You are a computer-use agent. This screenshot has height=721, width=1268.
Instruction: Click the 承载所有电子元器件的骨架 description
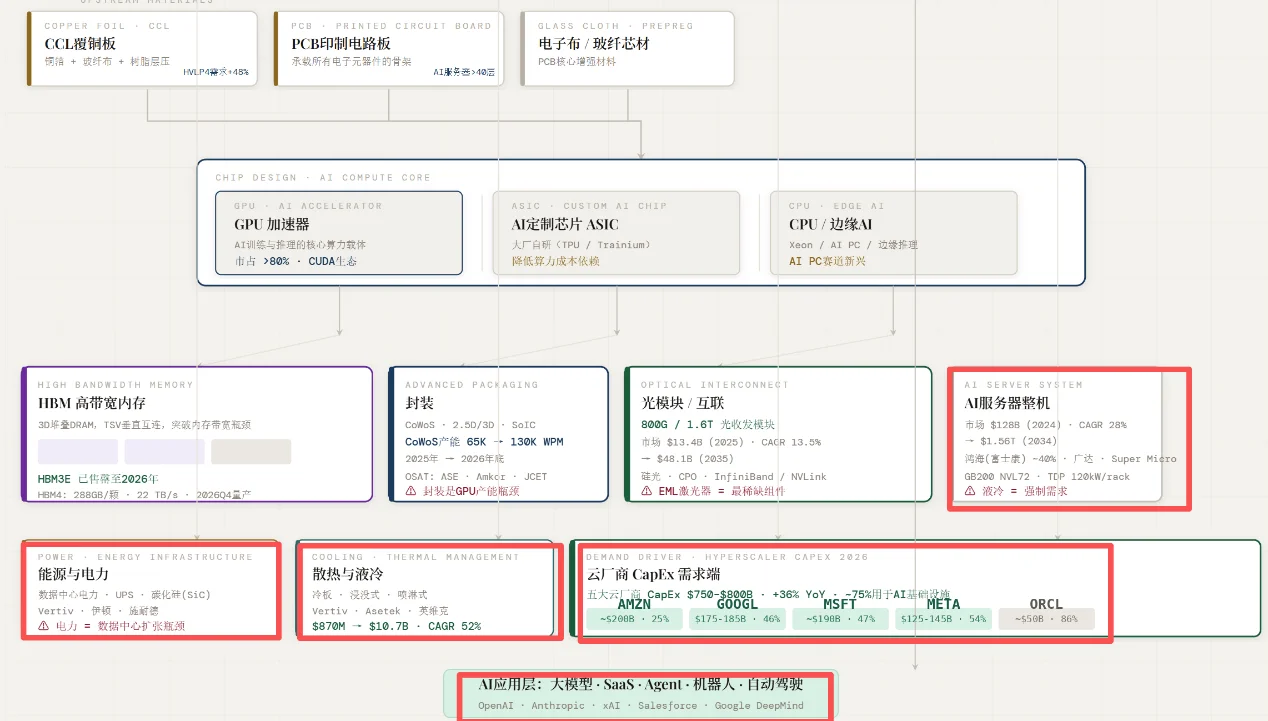pos(351,61)
